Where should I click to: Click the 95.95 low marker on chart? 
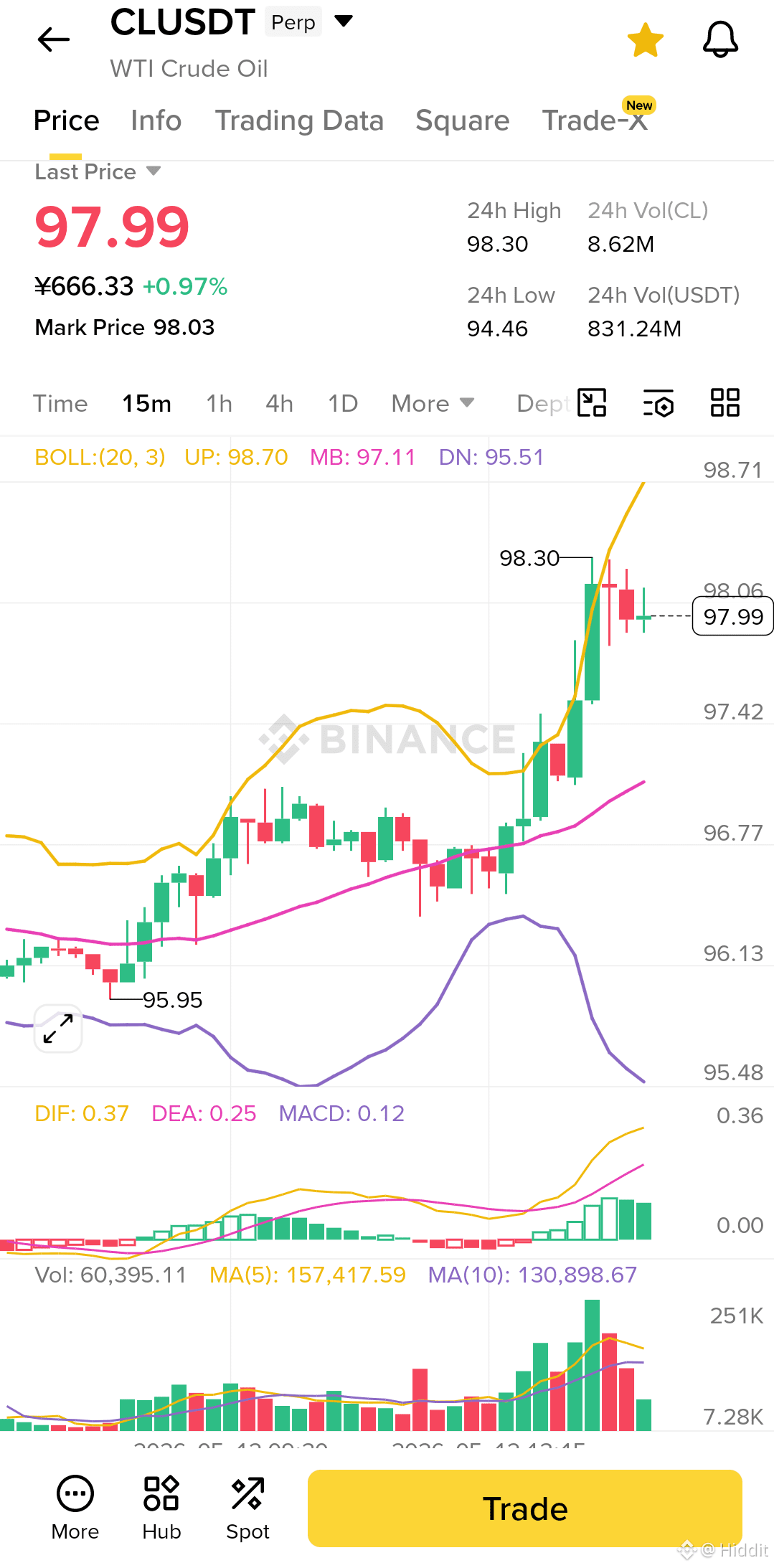[172, 1000]
